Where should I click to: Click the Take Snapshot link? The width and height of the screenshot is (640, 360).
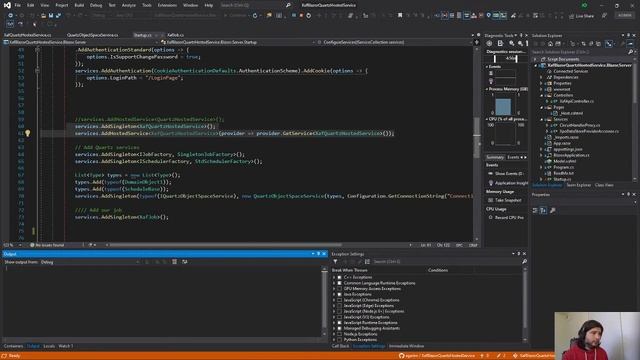508,200
